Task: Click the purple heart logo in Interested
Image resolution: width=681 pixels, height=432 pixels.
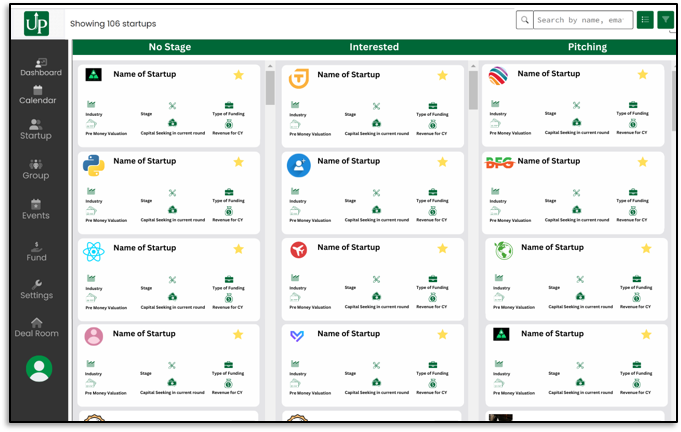Action: pos(297,336)
